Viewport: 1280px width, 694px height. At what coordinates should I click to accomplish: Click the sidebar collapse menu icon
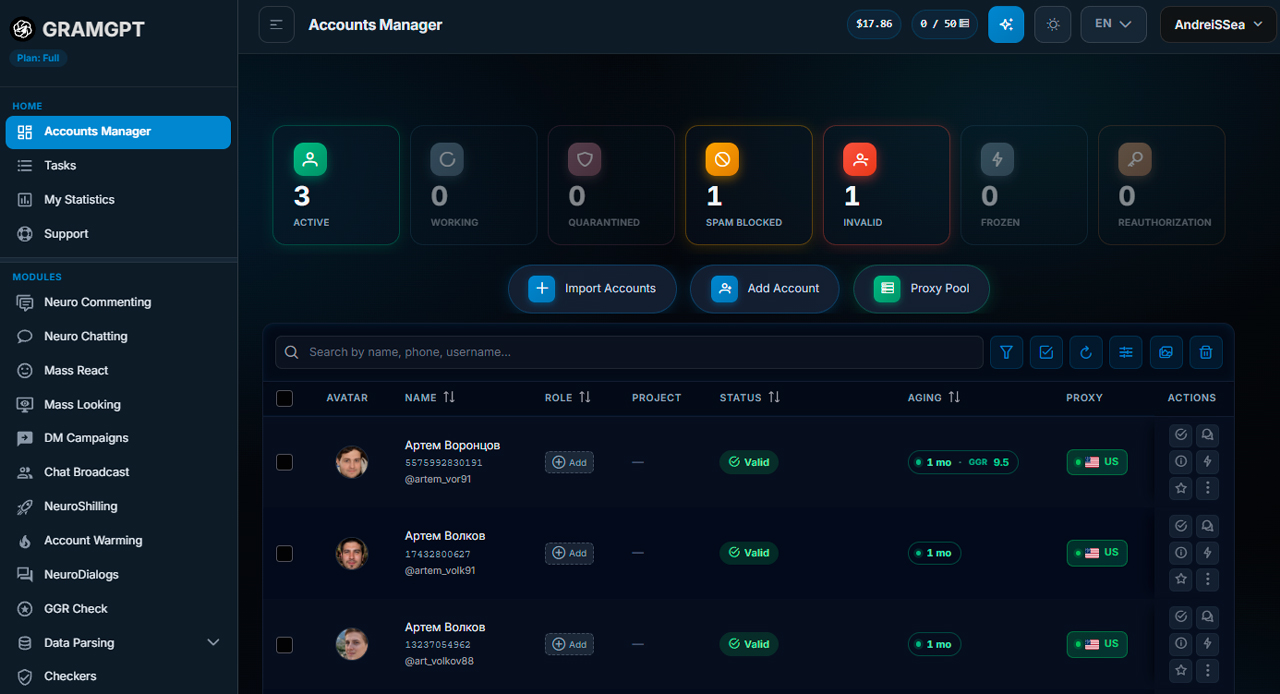tap(276, 24)
